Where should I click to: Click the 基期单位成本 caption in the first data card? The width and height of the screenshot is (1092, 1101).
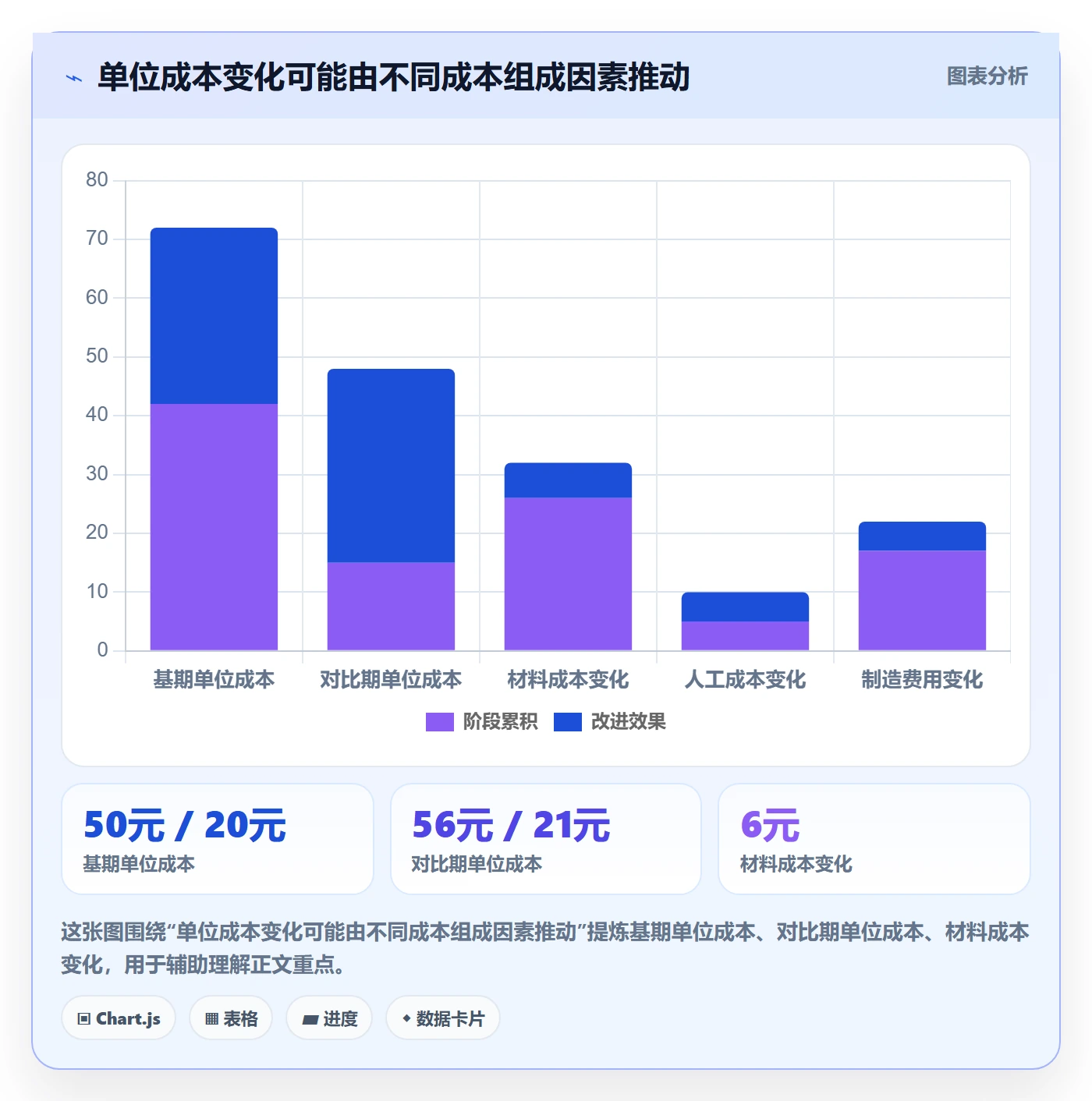(139, 864)
